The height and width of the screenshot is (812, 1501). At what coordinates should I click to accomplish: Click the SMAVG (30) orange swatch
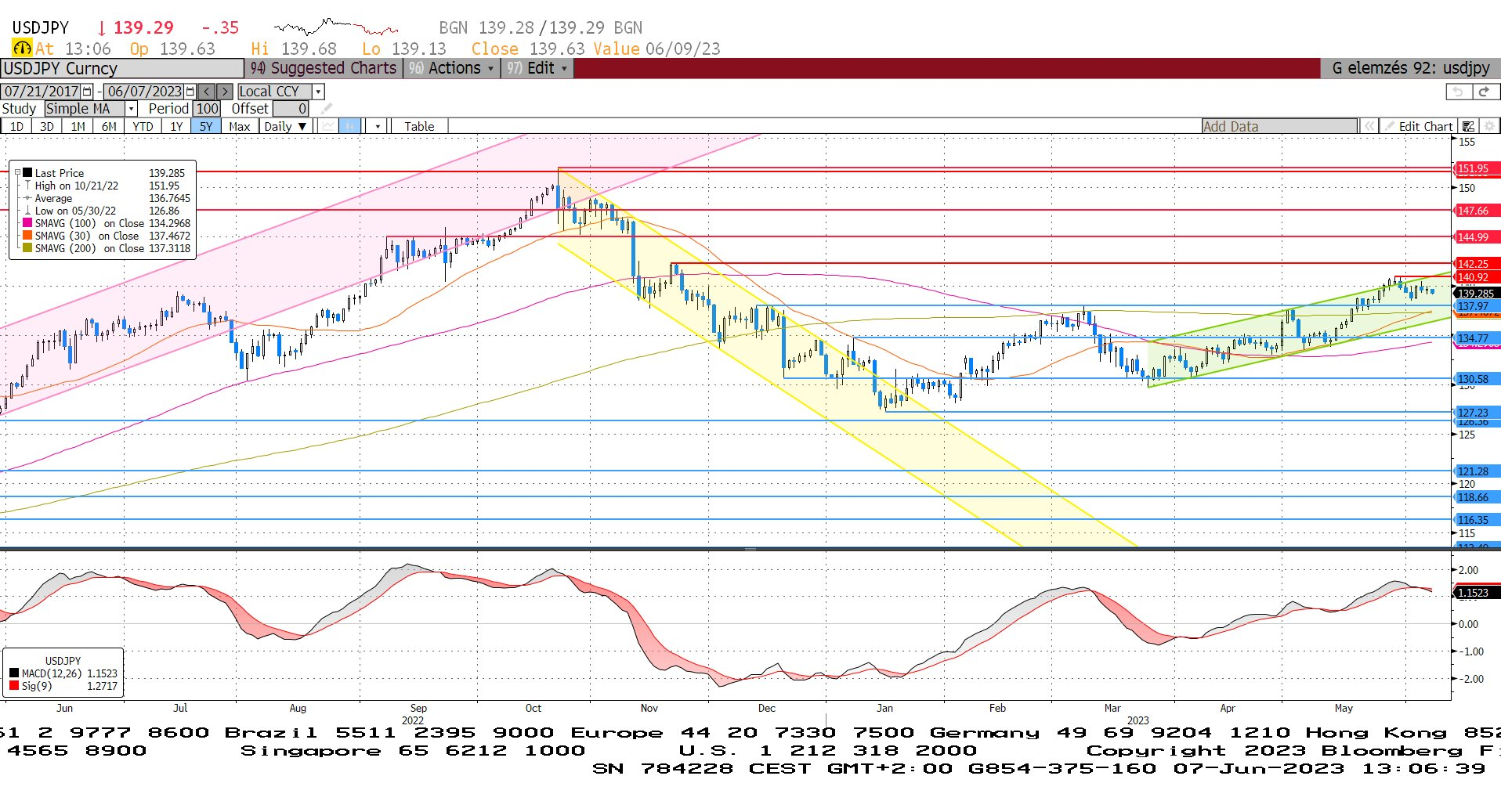coord(27,236)
